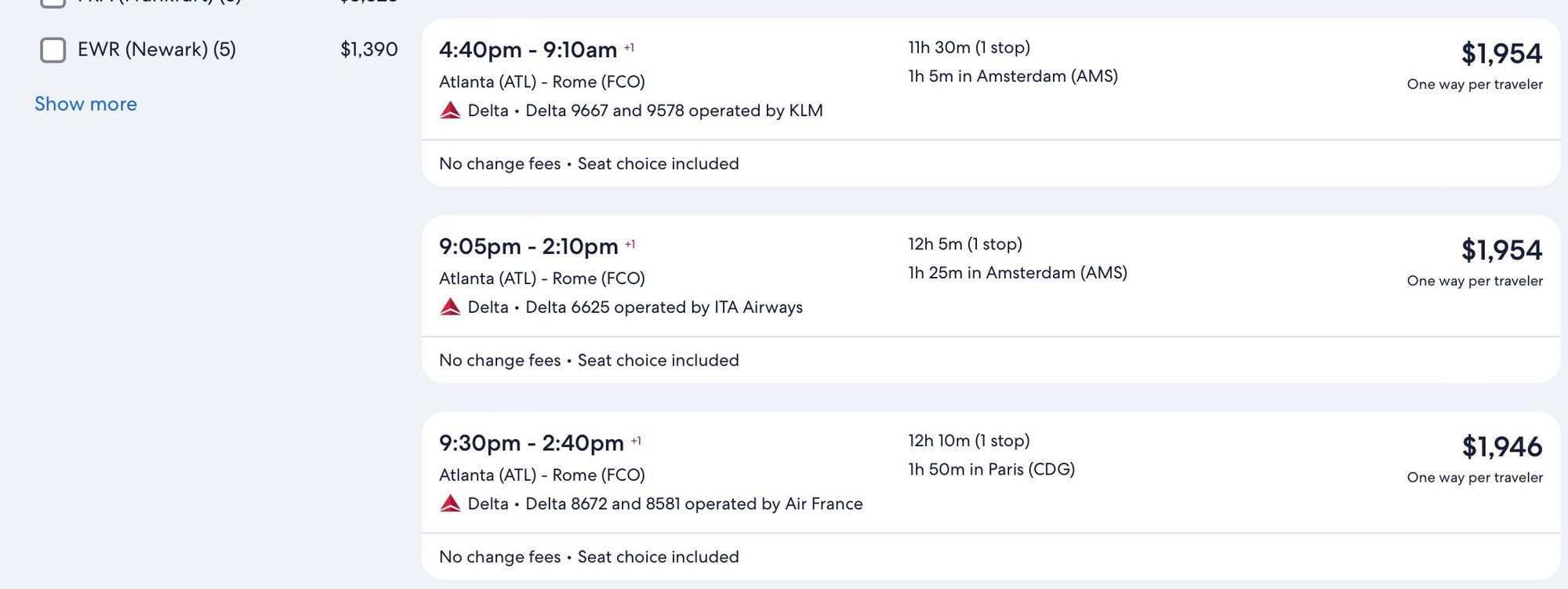Click $1,954 price on the KLM-operated flight
This screenshot has width=1568, height=589.
(1501, 54)
